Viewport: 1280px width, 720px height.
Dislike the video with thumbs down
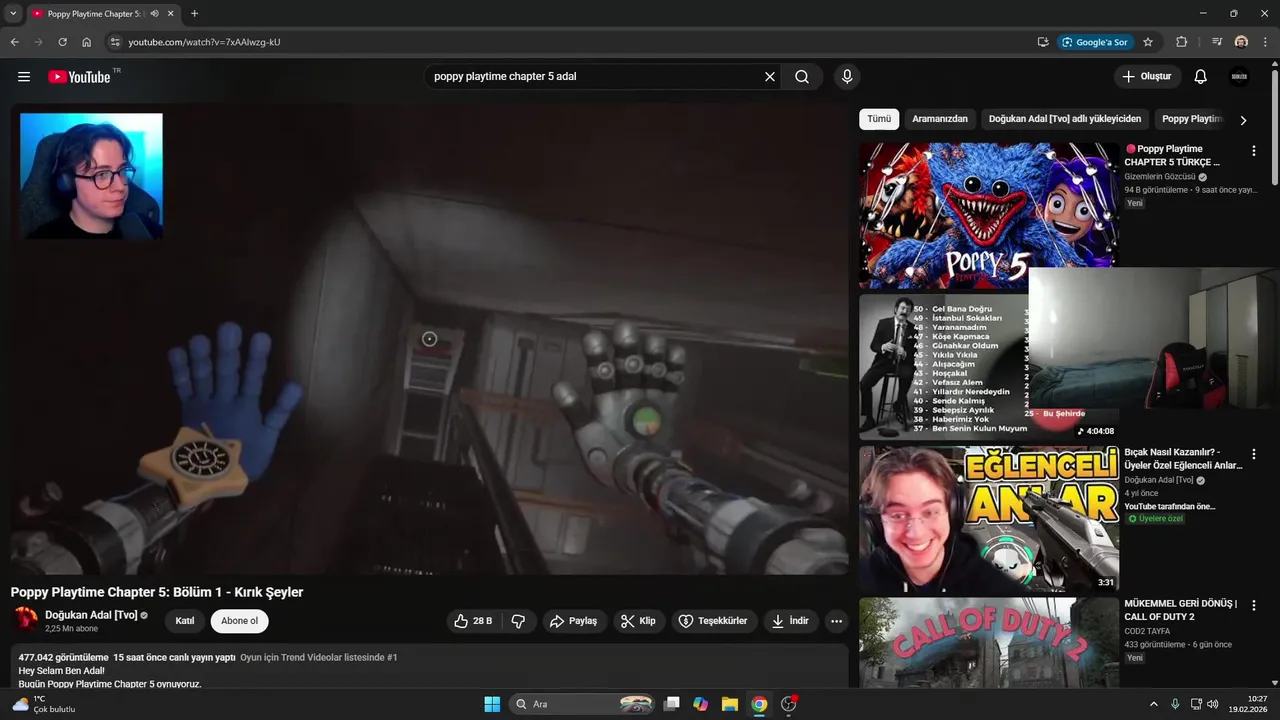(518, 621)
